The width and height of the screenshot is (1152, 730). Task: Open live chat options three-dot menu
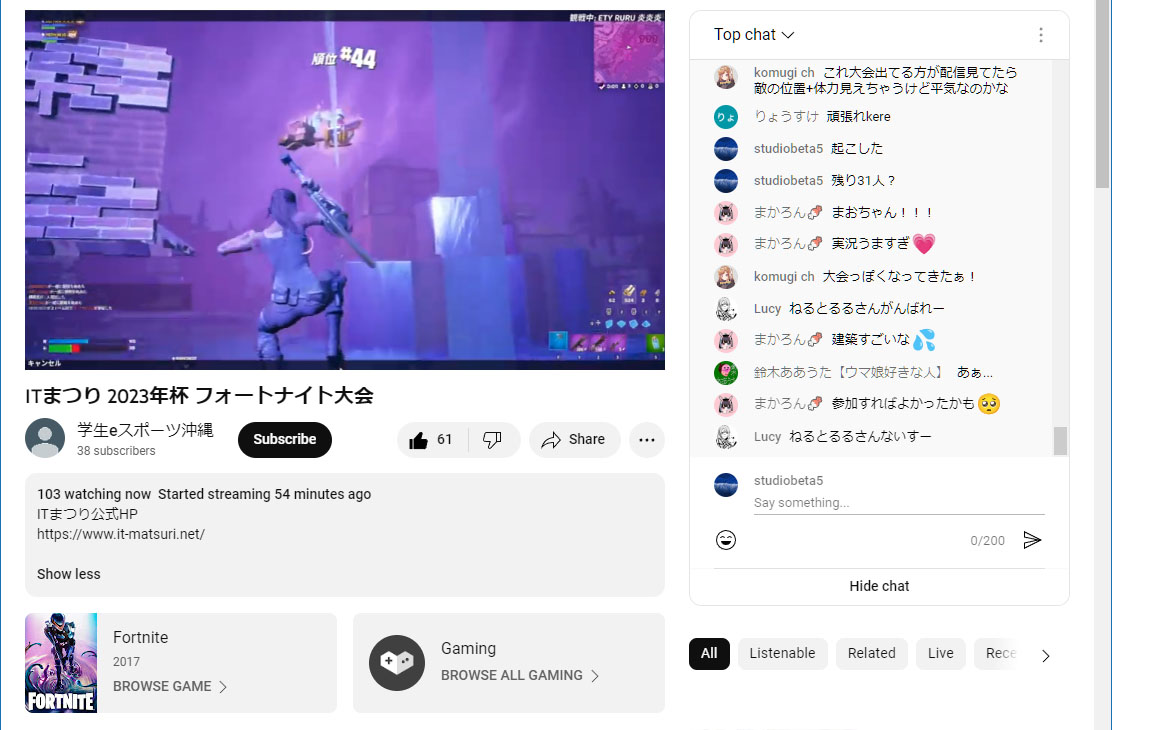[1040, 35]
